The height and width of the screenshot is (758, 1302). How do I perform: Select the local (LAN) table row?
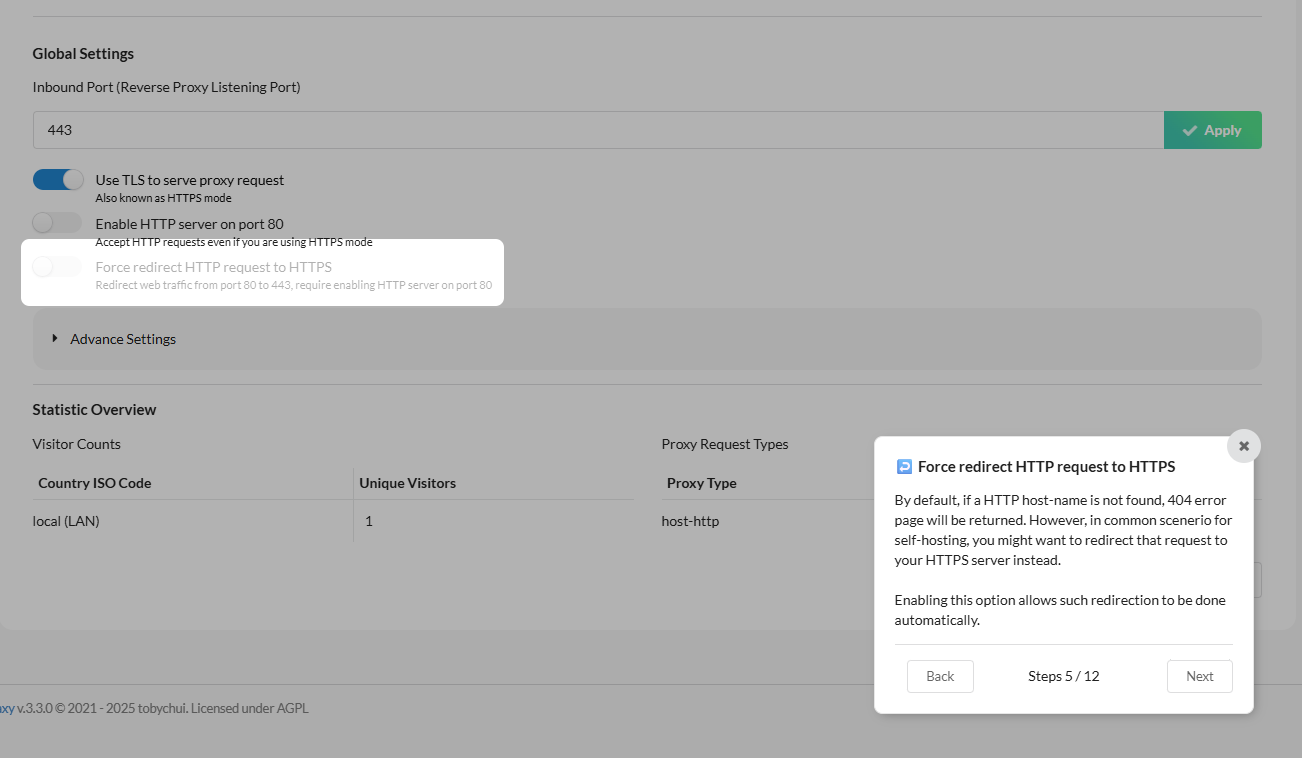(66, 521)
